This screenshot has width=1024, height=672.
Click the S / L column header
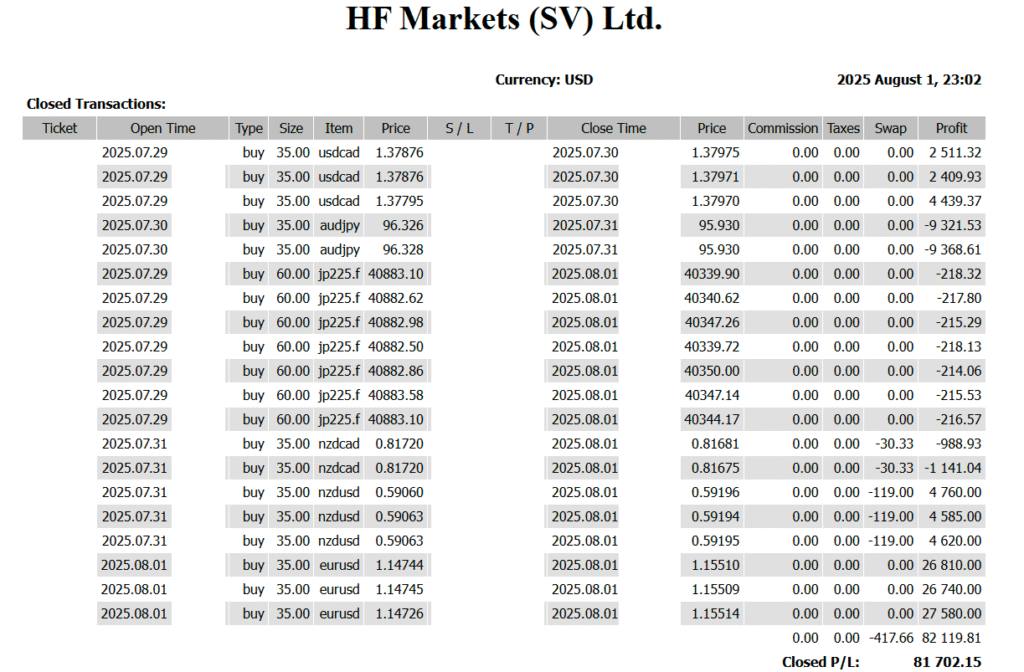point(459,128)
